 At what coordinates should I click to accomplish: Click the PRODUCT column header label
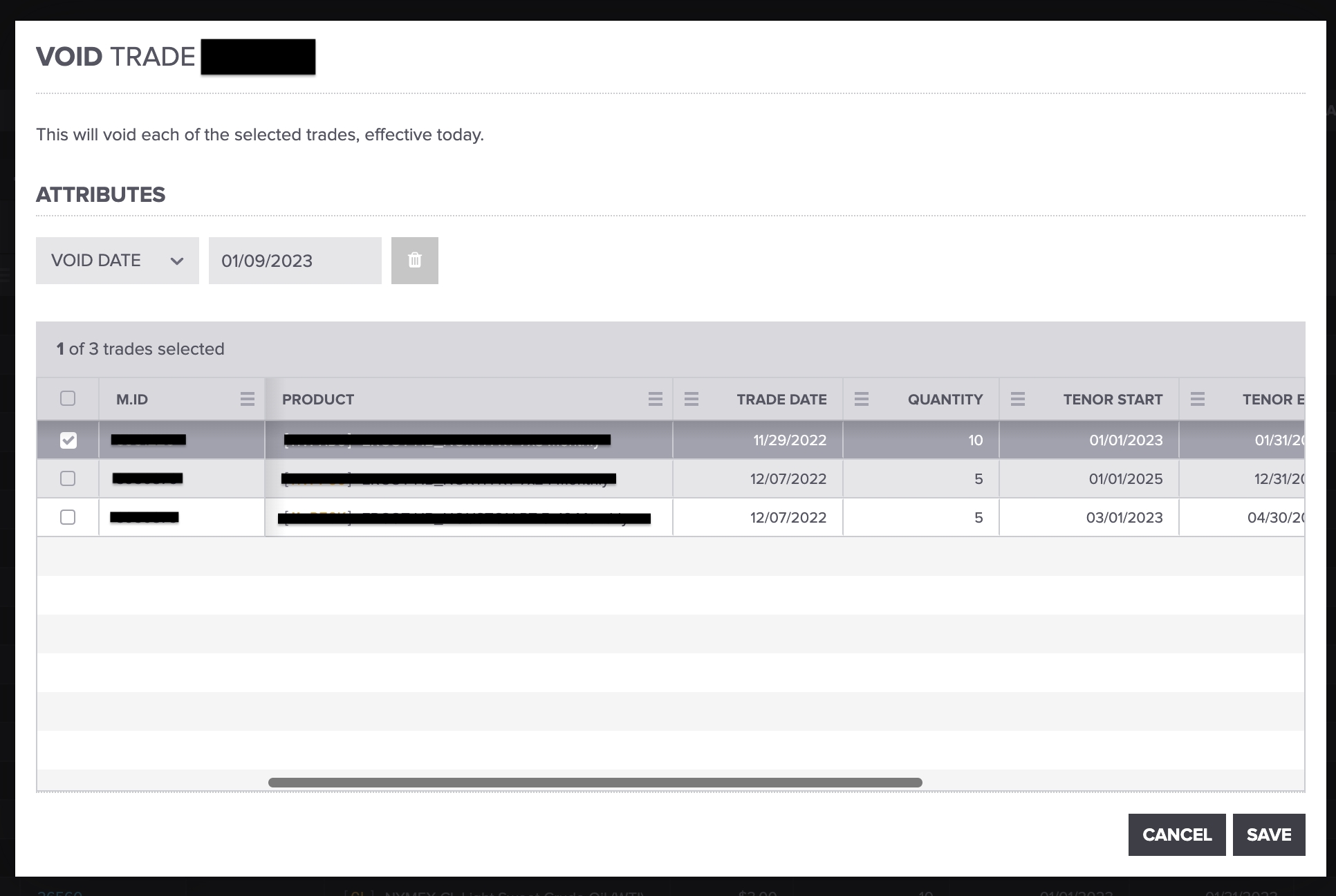click(x=318, y=399)
